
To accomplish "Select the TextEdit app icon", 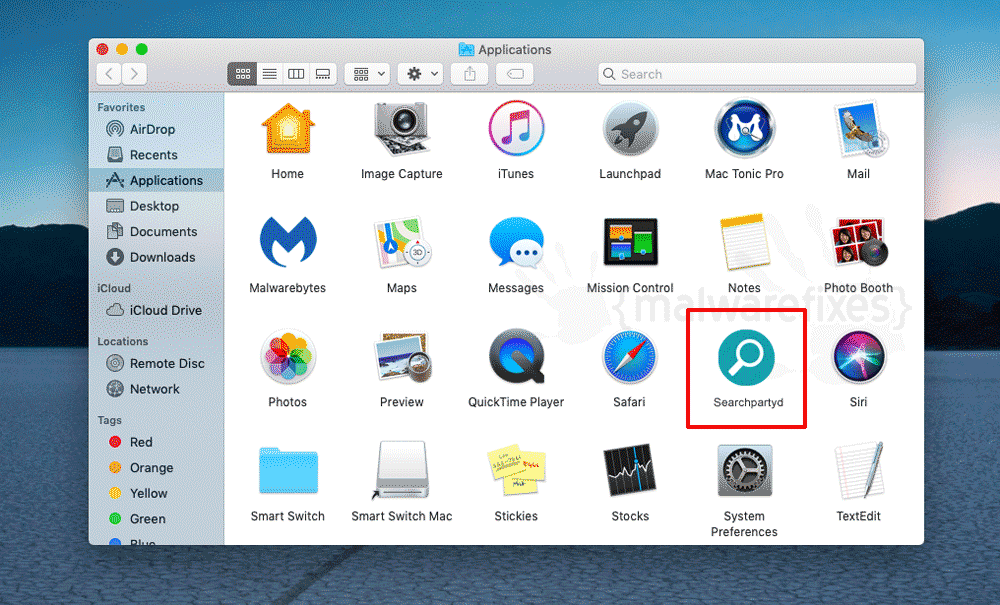I will tap(858, 470).
